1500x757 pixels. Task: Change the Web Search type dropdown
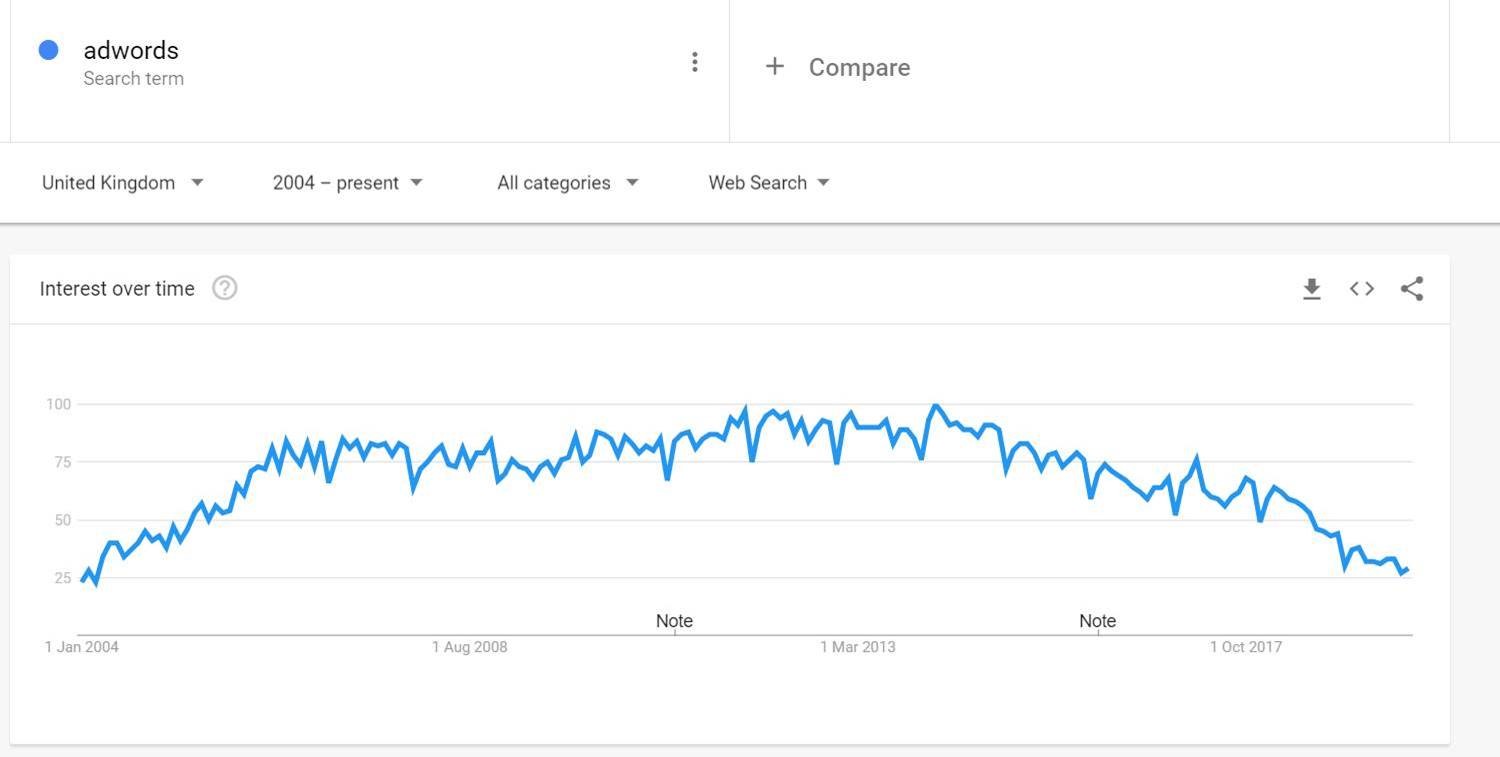point(769,183)
